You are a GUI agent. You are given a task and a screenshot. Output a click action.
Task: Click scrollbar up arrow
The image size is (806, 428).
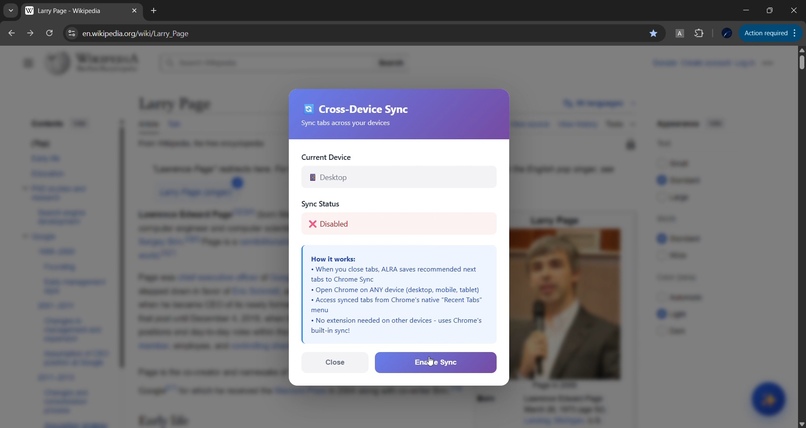[x=801, y=50]
